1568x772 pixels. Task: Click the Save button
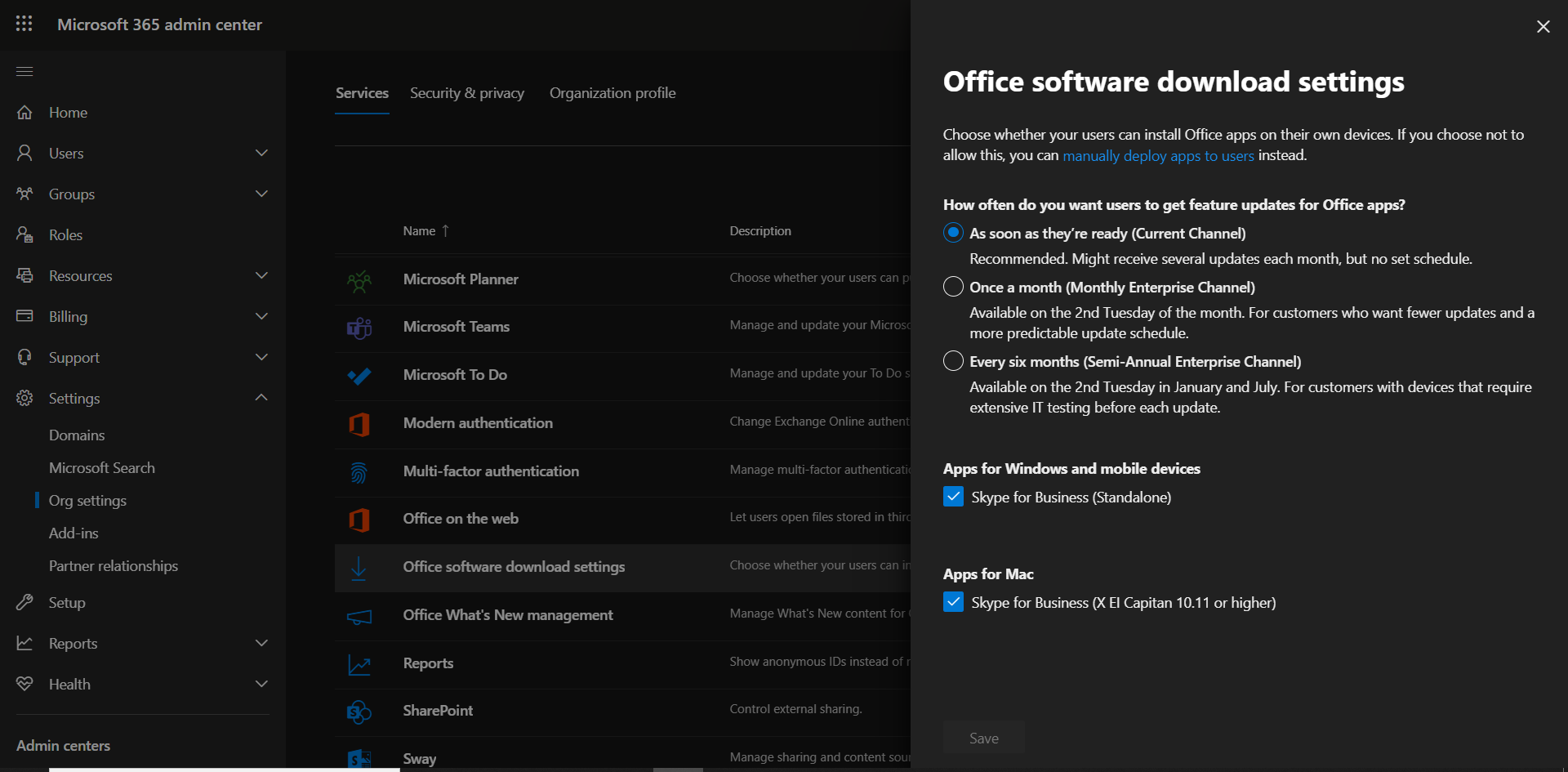point(983,738)
